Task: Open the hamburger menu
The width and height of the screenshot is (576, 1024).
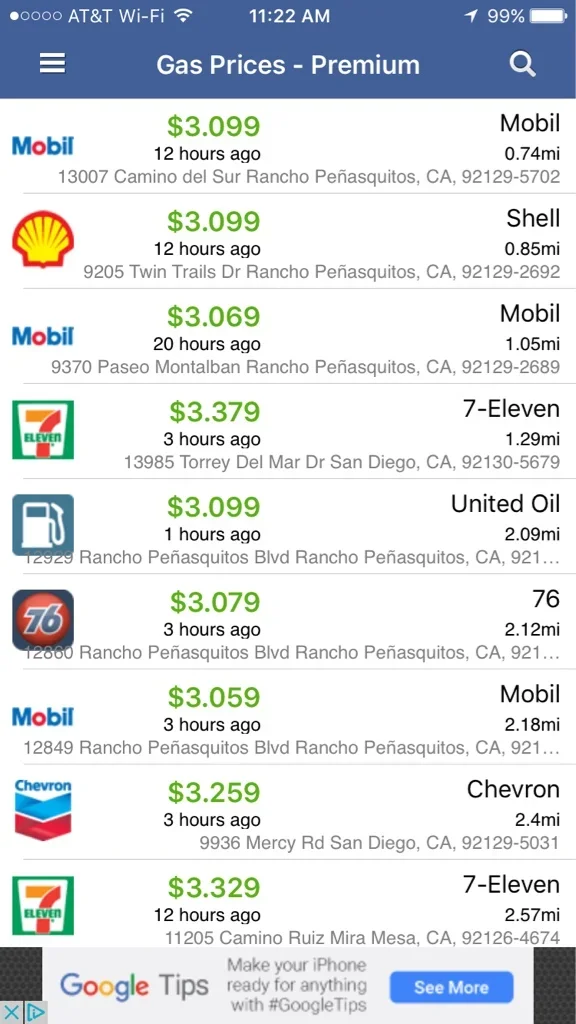Action: coord(52,64)
